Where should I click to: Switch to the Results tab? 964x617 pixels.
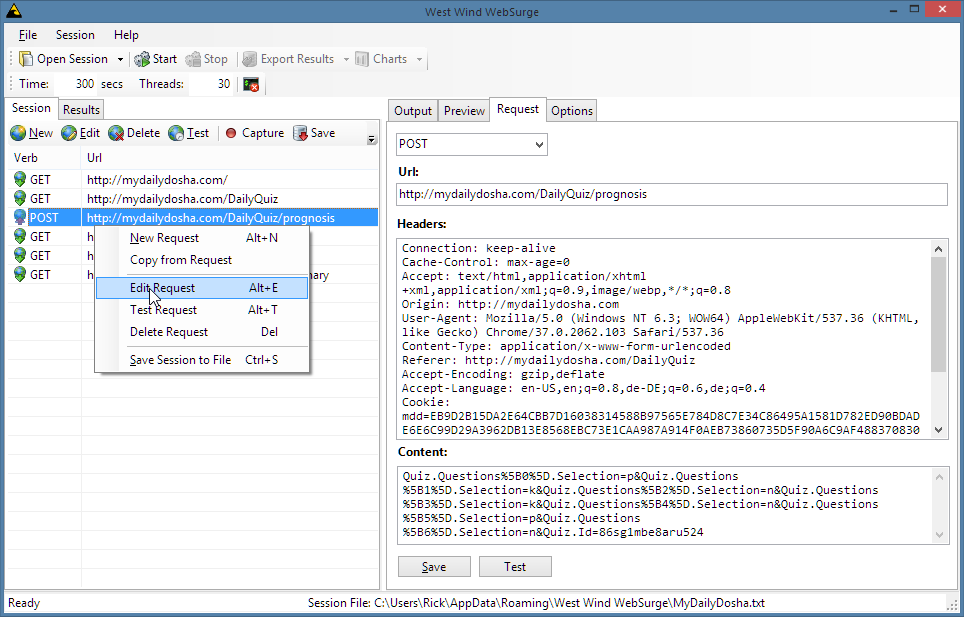(x=81, y=110)
